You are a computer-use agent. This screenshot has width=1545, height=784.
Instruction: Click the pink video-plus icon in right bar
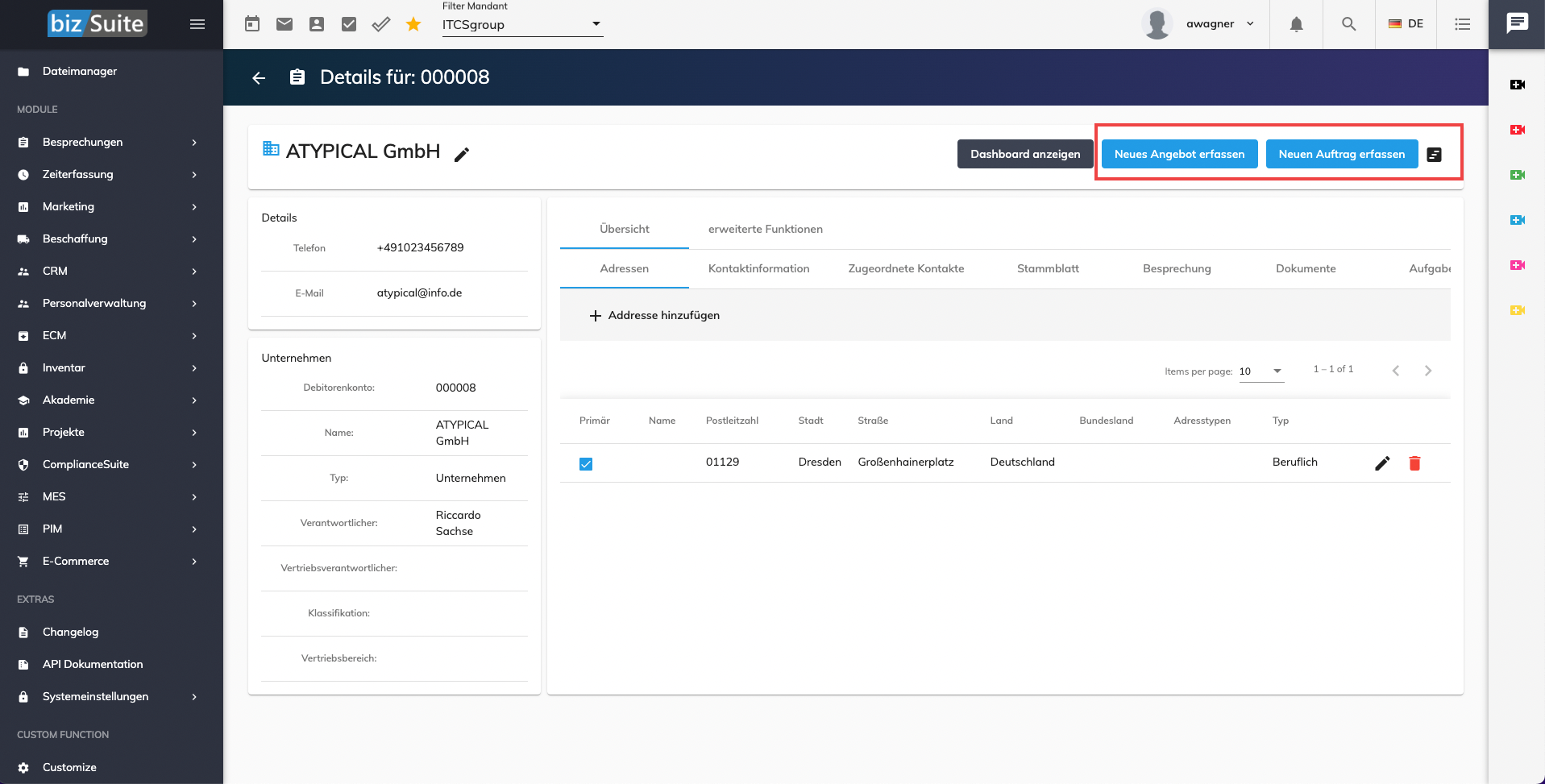click(1517, 265)
